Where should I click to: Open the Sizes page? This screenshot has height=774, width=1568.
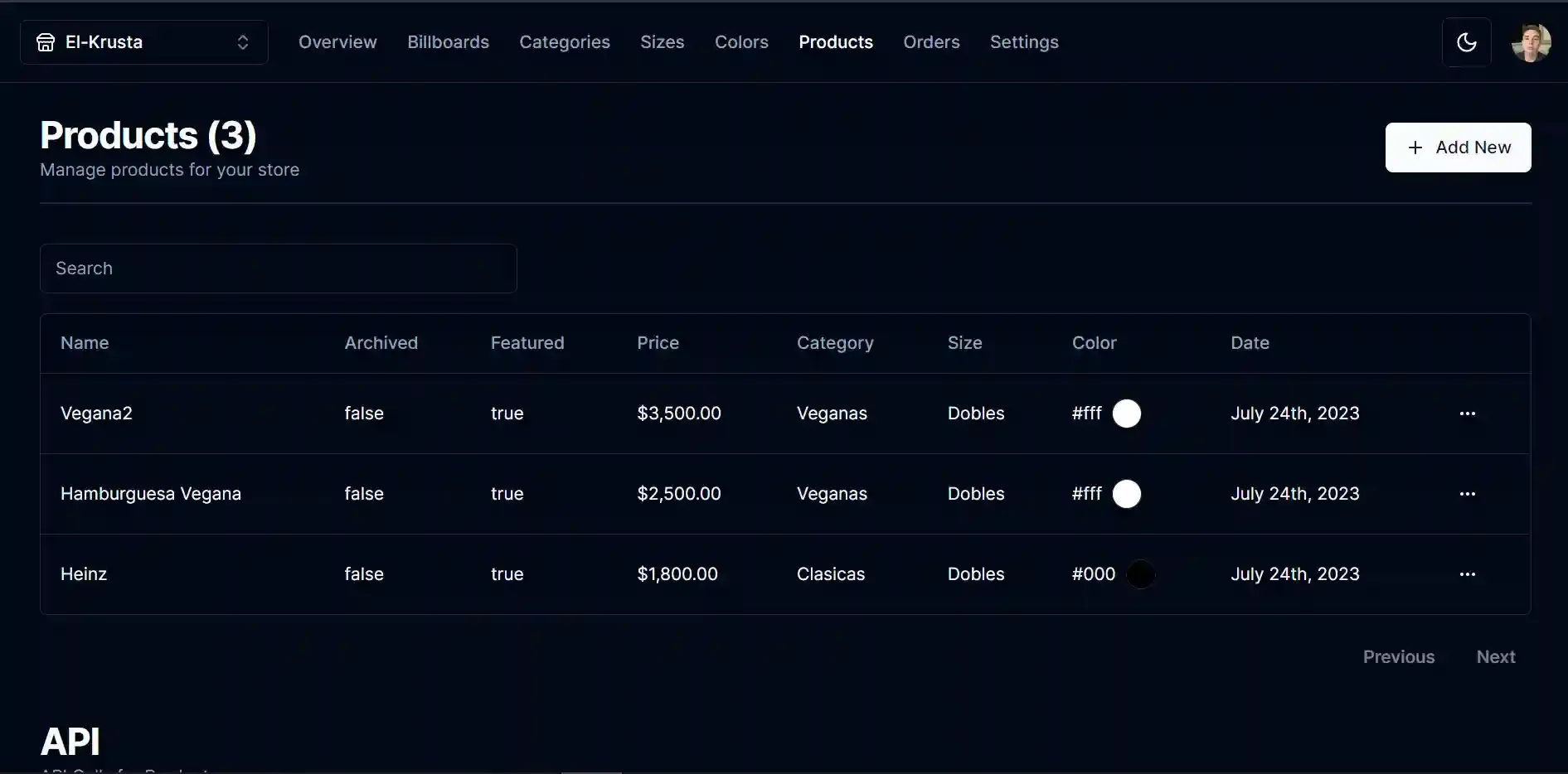[663, 42]
